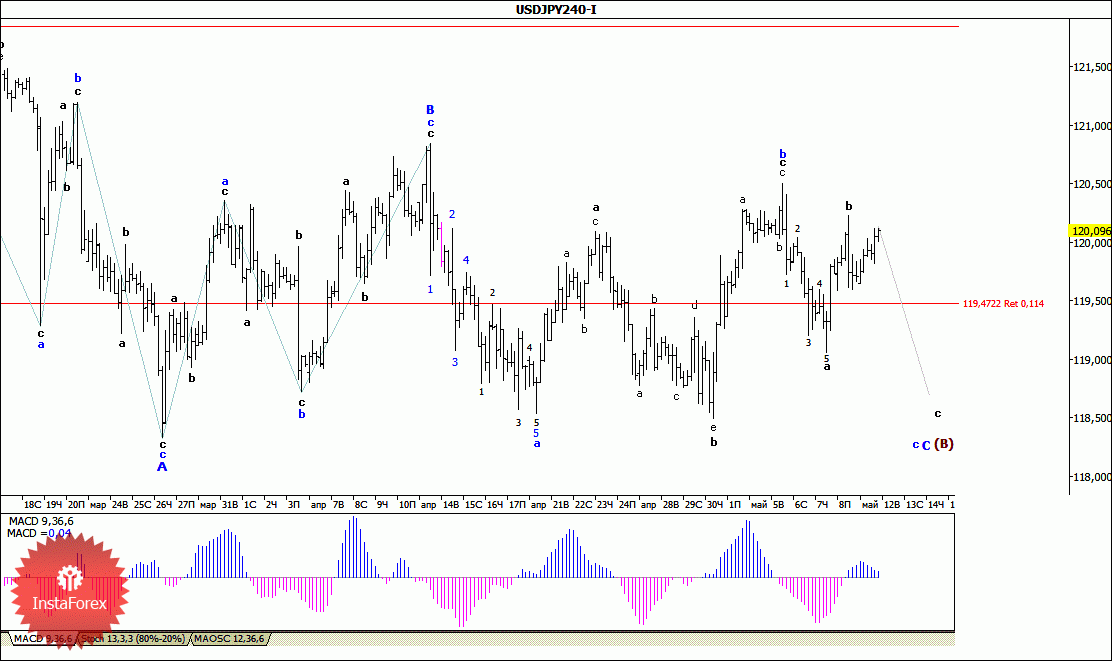Screen dimensions: 1112x661
Task: Select the large blue wave B label
Action: point(430,110)
